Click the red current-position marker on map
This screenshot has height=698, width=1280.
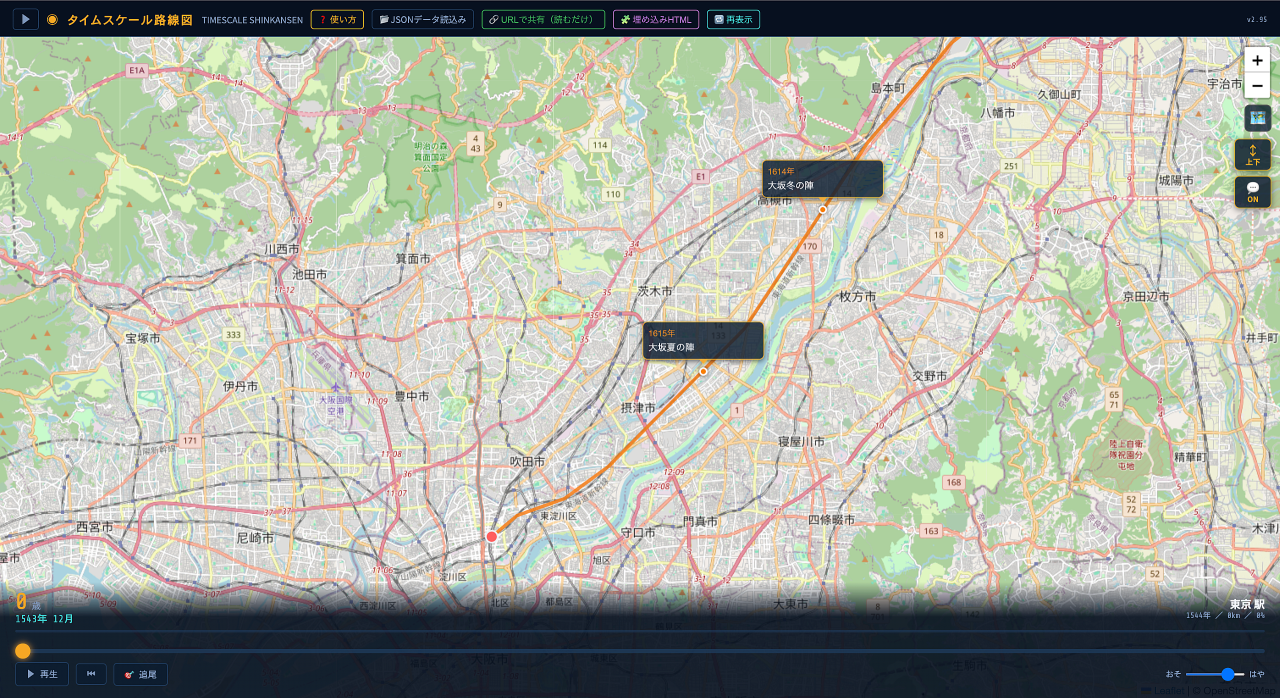[x=492, y=537]
